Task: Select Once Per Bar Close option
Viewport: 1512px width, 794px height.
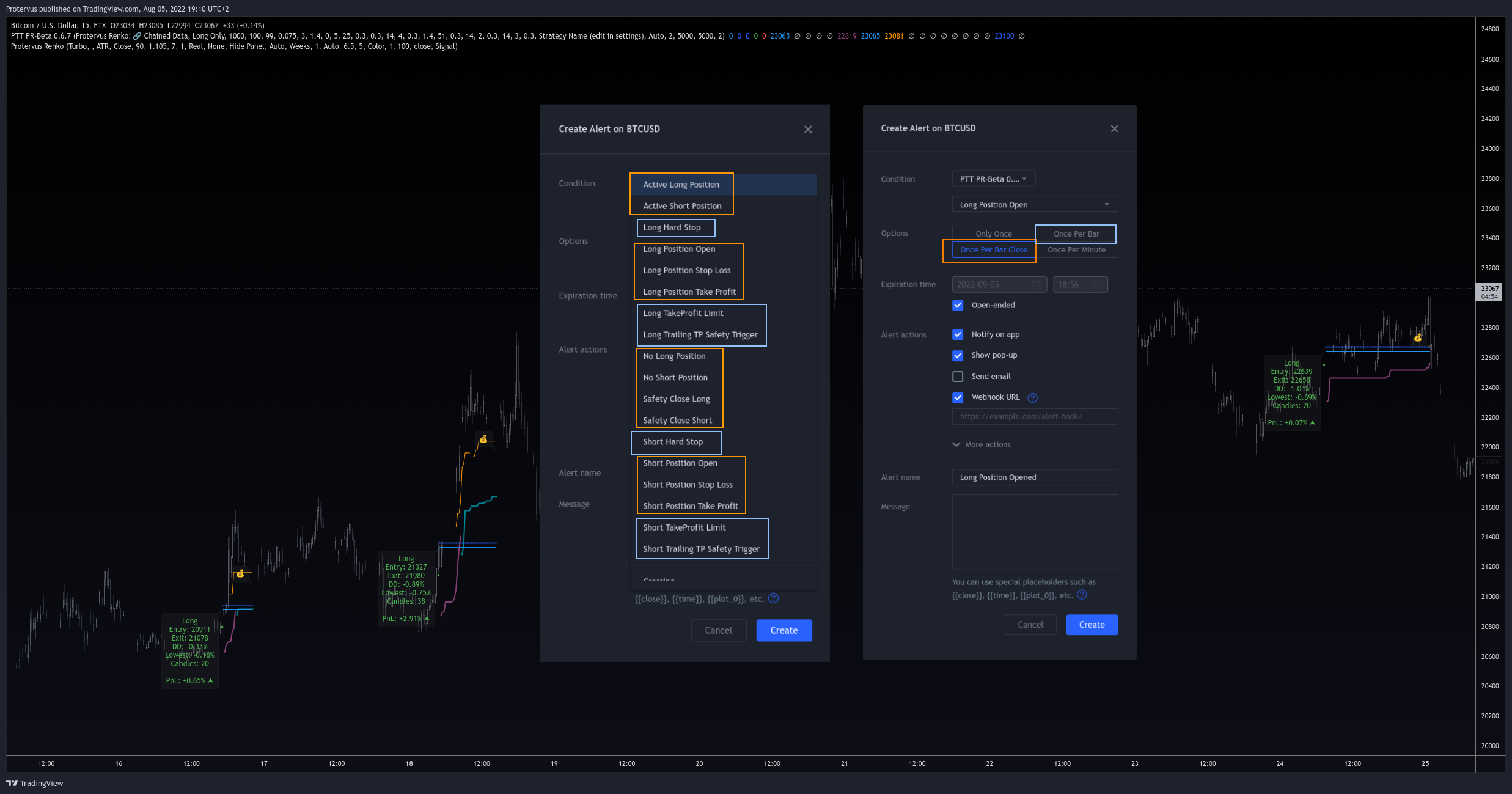Action: click(994, 250)
